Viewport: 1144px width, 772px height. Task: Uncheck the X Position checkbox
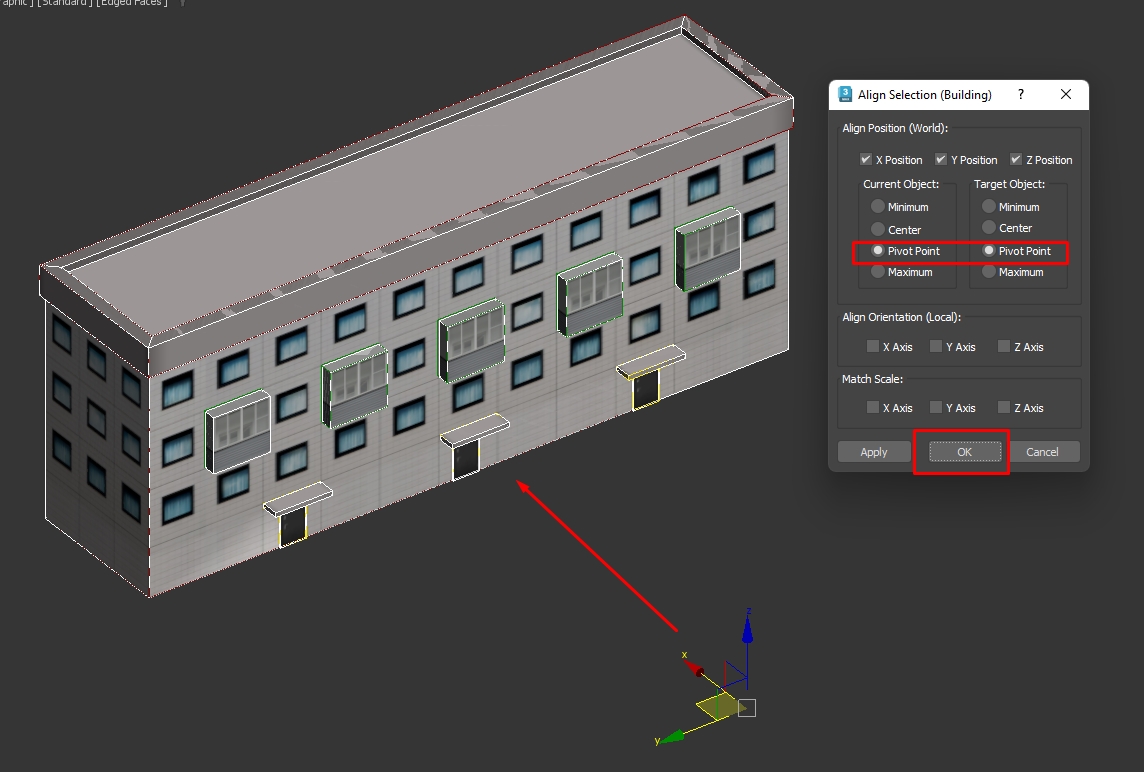tap(866, 159)
